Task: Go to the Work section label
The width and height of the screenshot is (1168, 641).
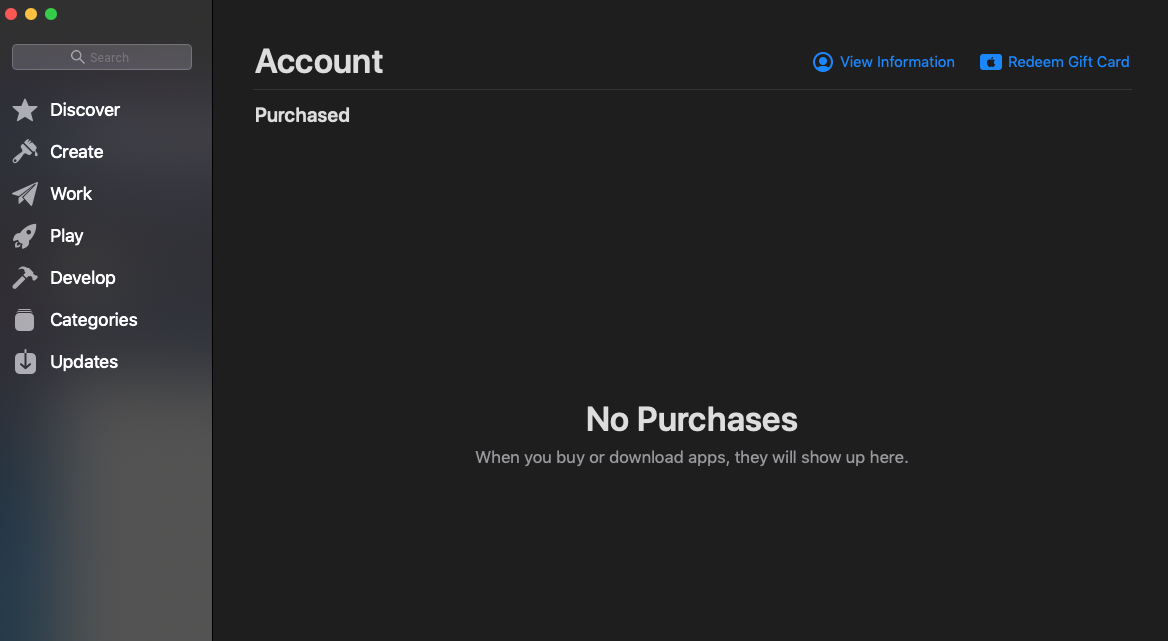Action: click(71, 194)
